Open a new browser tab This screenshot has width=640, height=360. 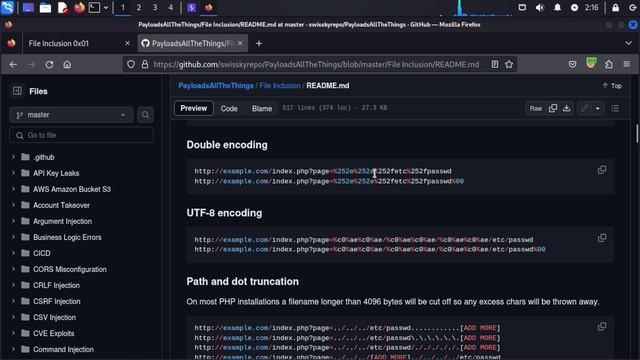click(x=259, y=43)
